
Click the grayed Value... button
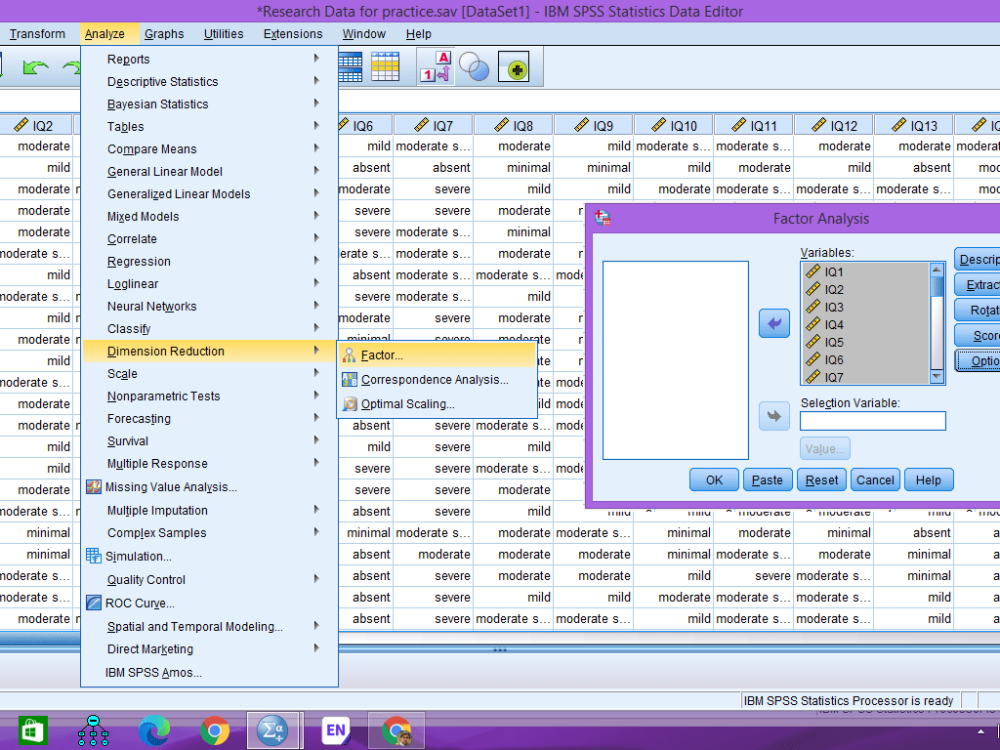(825, 448)
